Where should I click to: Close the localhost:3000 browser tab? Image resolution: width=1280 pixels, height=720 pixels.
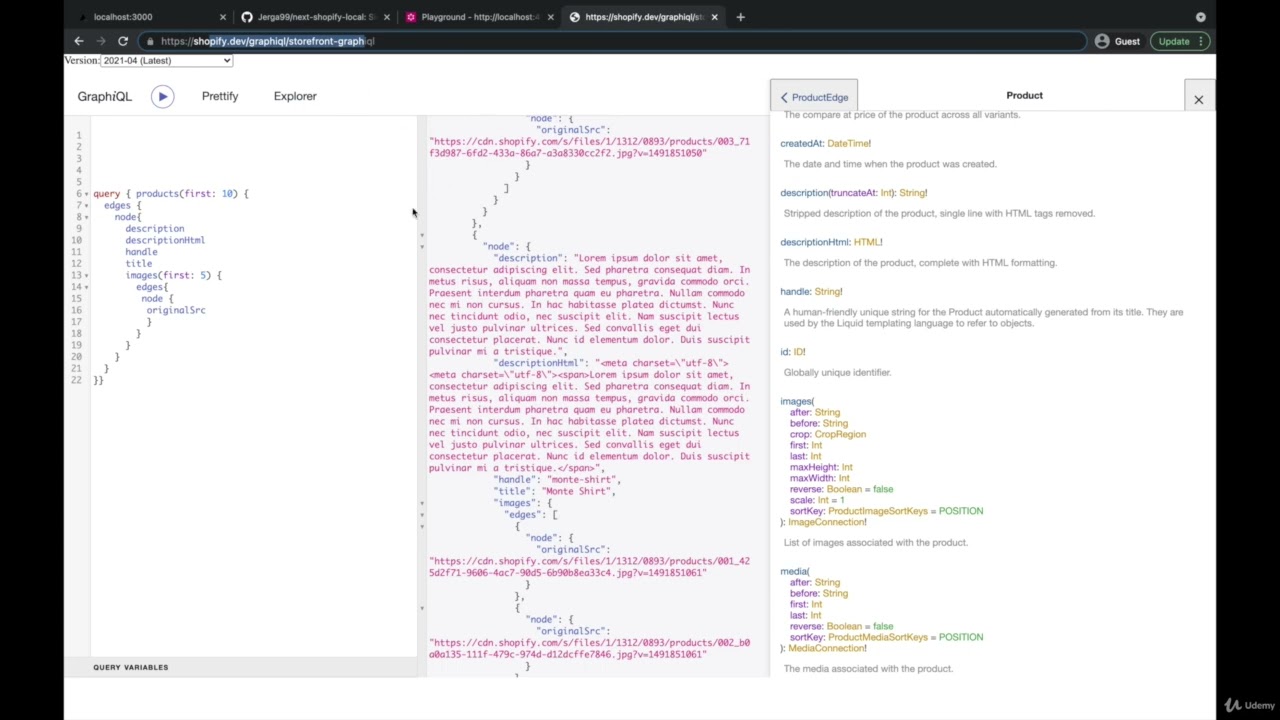click(223, 17)
